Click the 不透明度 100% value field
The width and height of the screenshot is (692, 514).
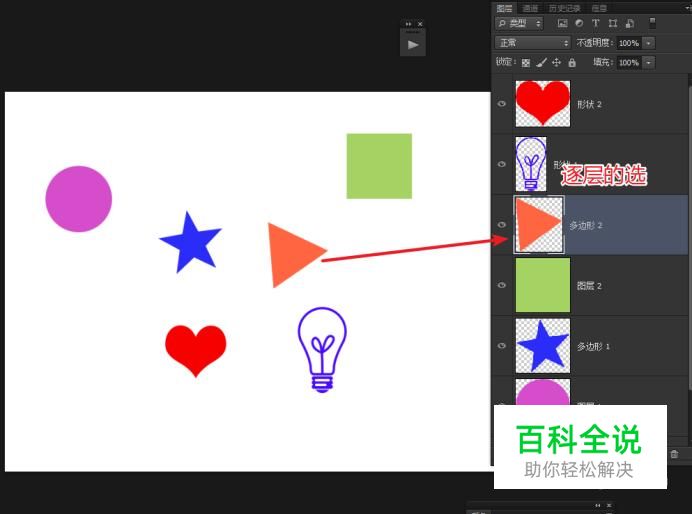629,43
